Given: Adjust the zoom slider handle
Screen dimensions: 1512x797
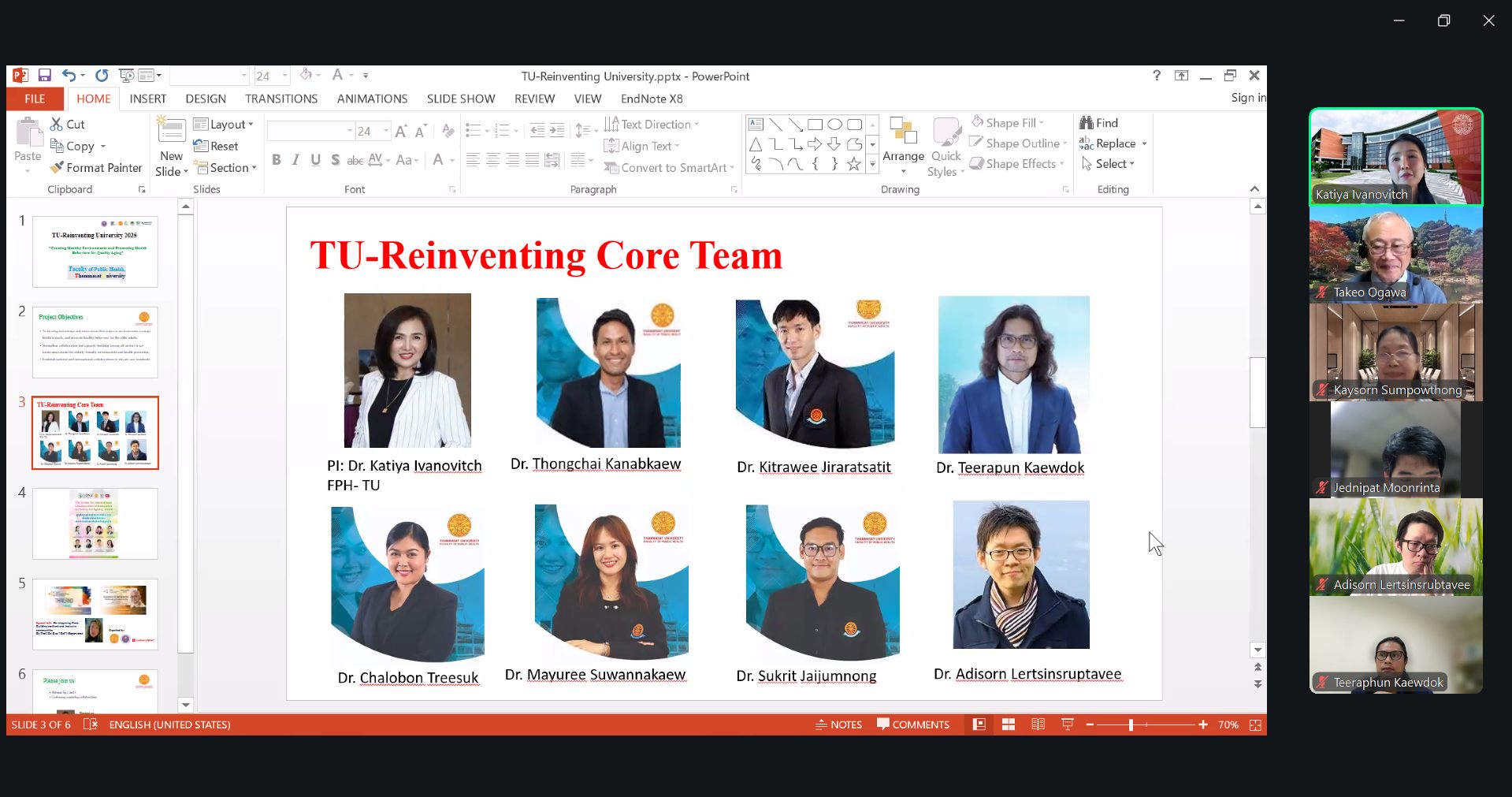Looking at the screenshot, I should [1131, 724].
